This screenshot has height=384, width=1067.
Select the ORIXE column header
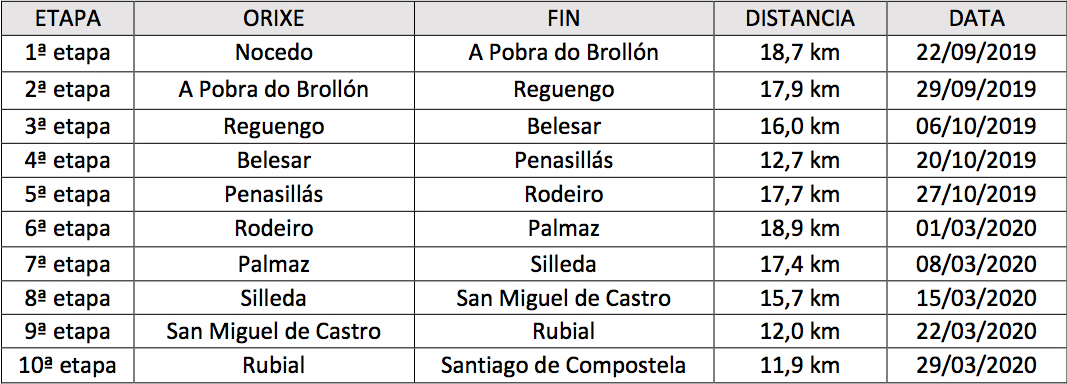[274, 18]
